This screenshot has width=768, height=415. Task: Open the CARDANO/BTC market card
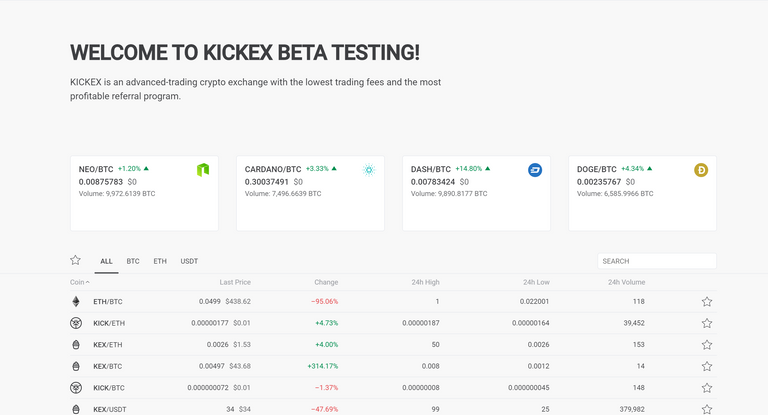click(311, 194)
